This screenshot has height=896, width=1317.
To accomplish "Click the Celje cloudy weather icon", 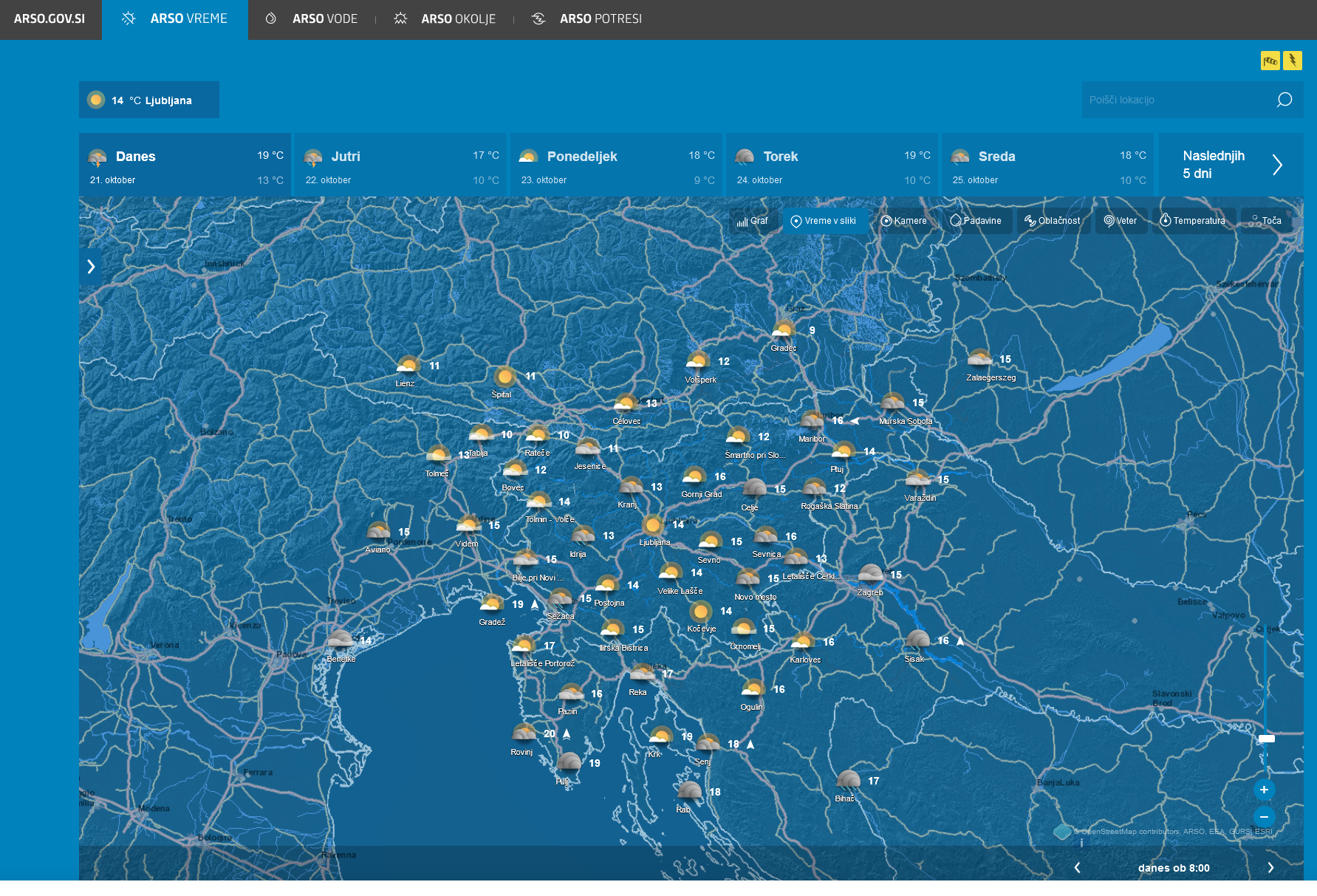I will pos(754,488).
